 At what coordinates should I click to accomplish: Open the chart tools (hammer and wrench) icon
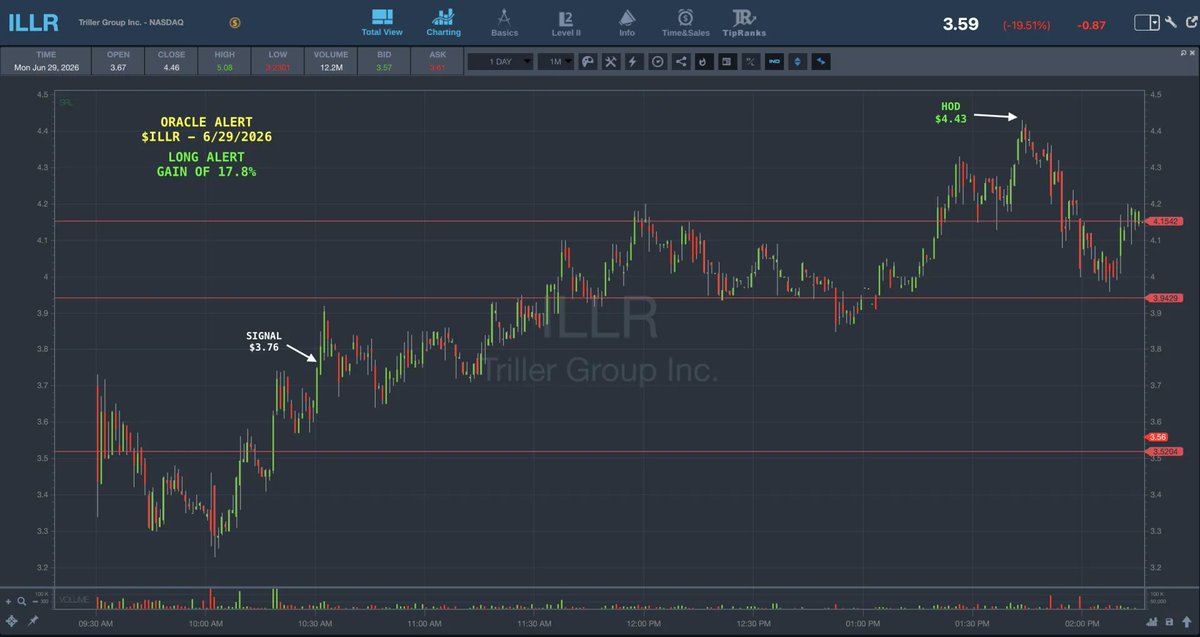click(610, 62)
